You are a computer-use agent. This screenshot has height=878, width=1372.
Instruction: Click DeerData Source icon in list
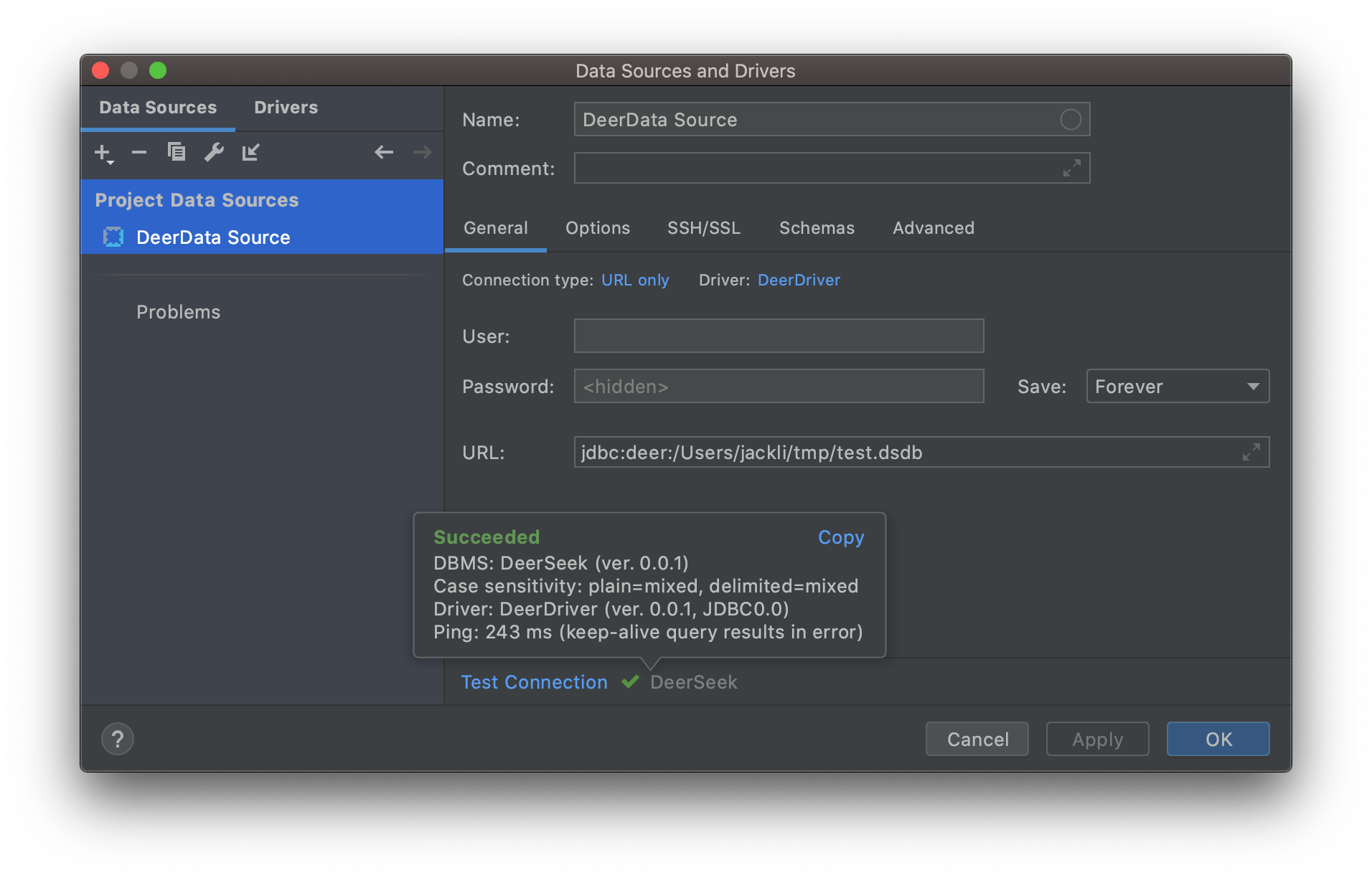coord(113,237)
